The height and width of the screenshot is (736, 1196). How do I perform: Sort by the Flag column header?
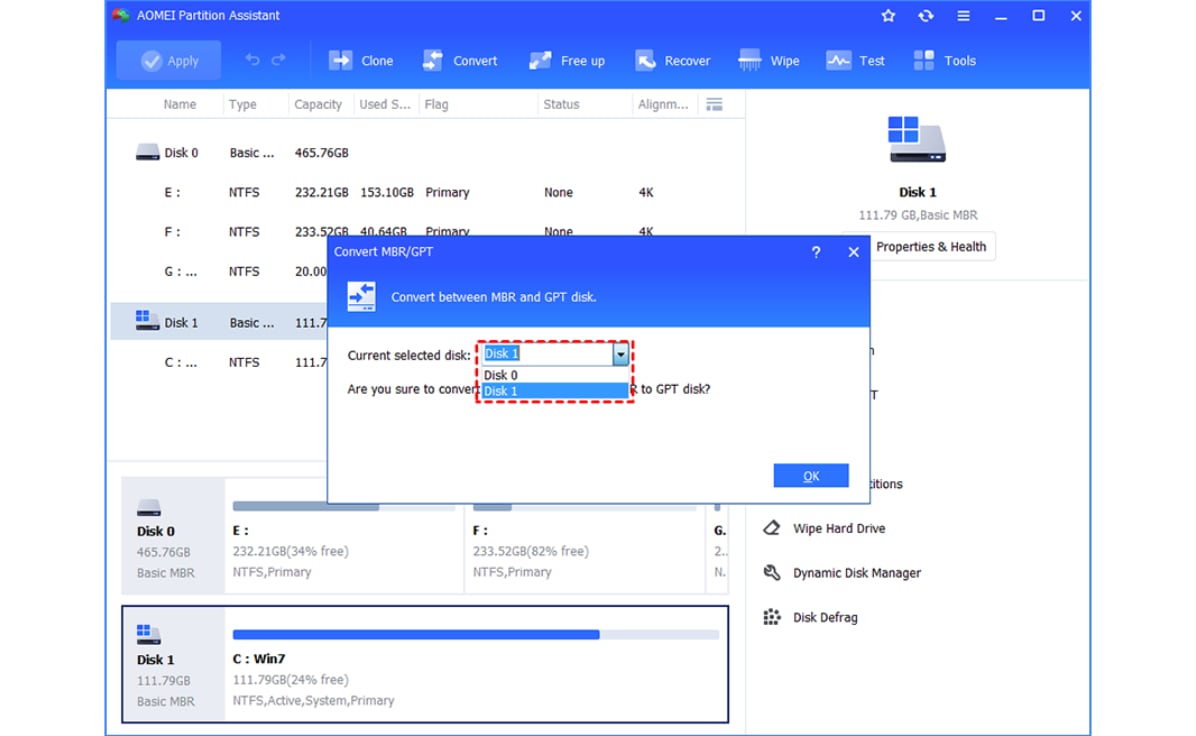tap(436, 104)
